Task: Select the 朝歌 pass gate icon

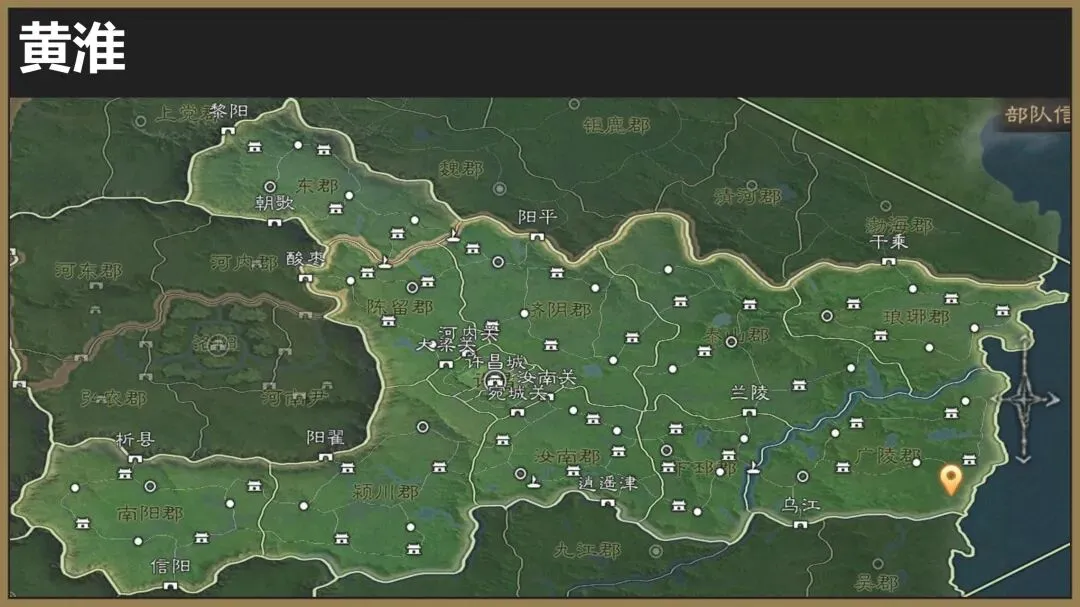Action: click(x=274, y=222)
